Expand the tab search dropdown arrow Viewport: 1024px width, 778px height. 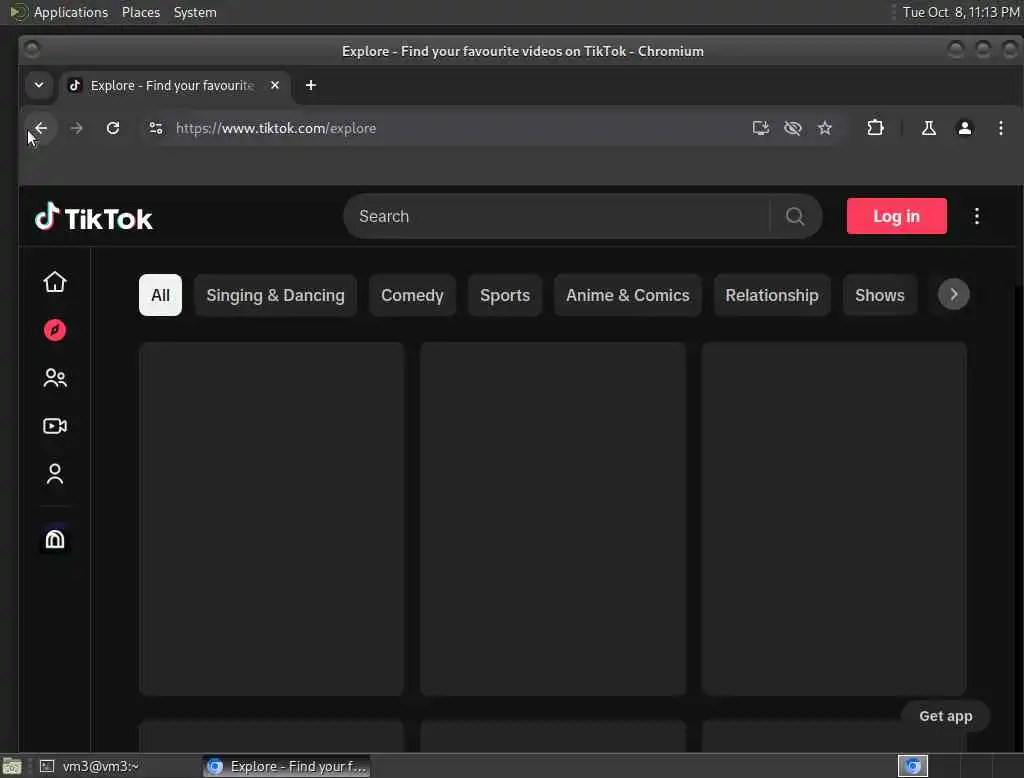39,85
